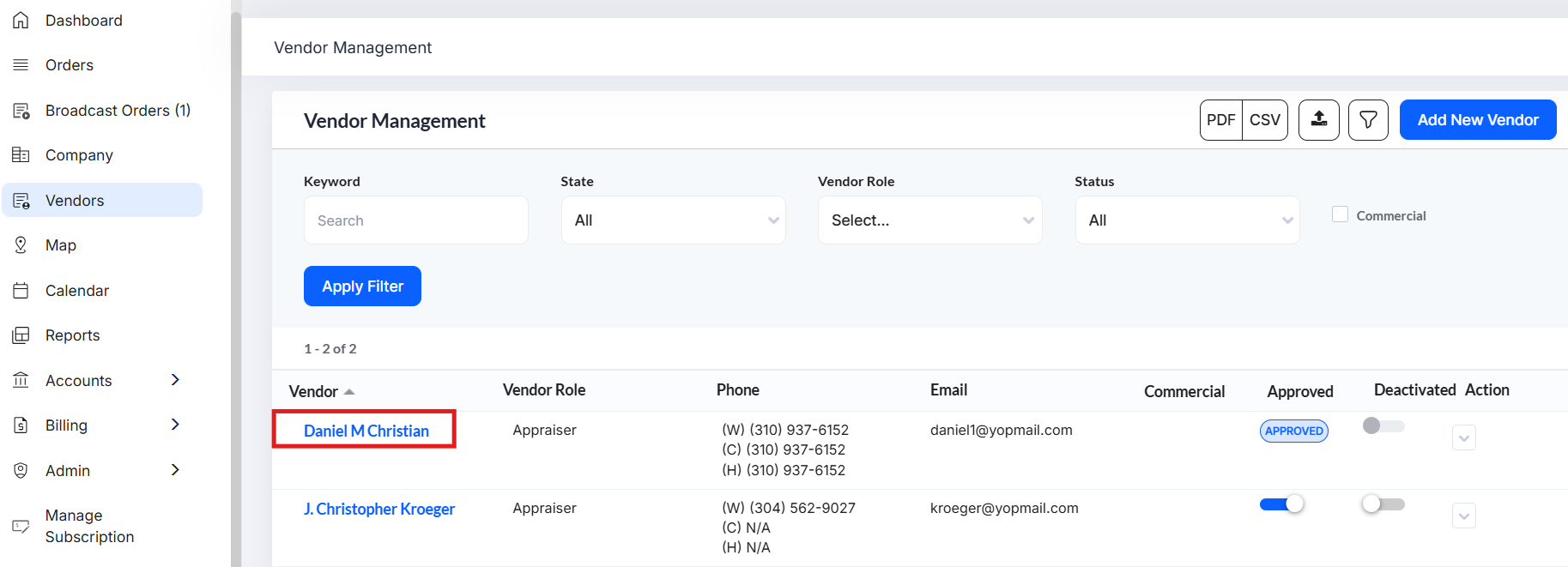Open Action dropdown for J. Christopher Kroeger

tap(1464, 516)
